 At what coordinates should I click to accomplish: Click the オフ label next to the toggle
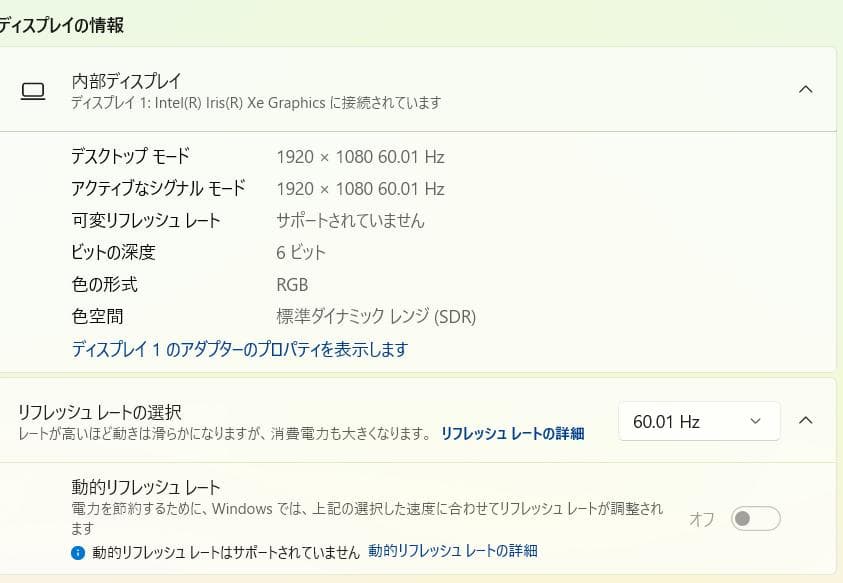coord(703,518)
